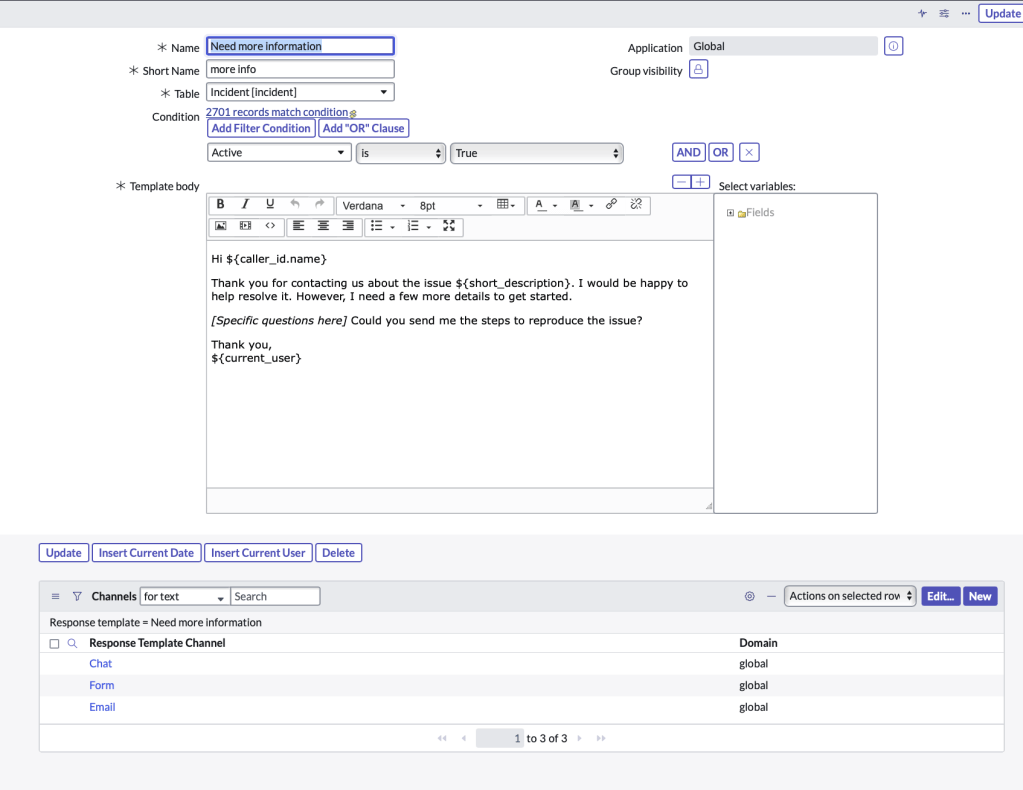This screenshot has width=1023, height=790.
Task: Click the Insert Current Date button
Action: (147, 553)
